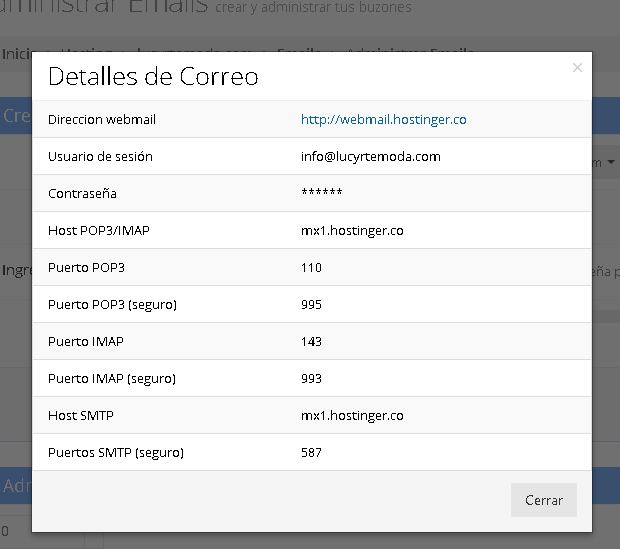Click the Detalles de Correo dialog title

[153, 76]
